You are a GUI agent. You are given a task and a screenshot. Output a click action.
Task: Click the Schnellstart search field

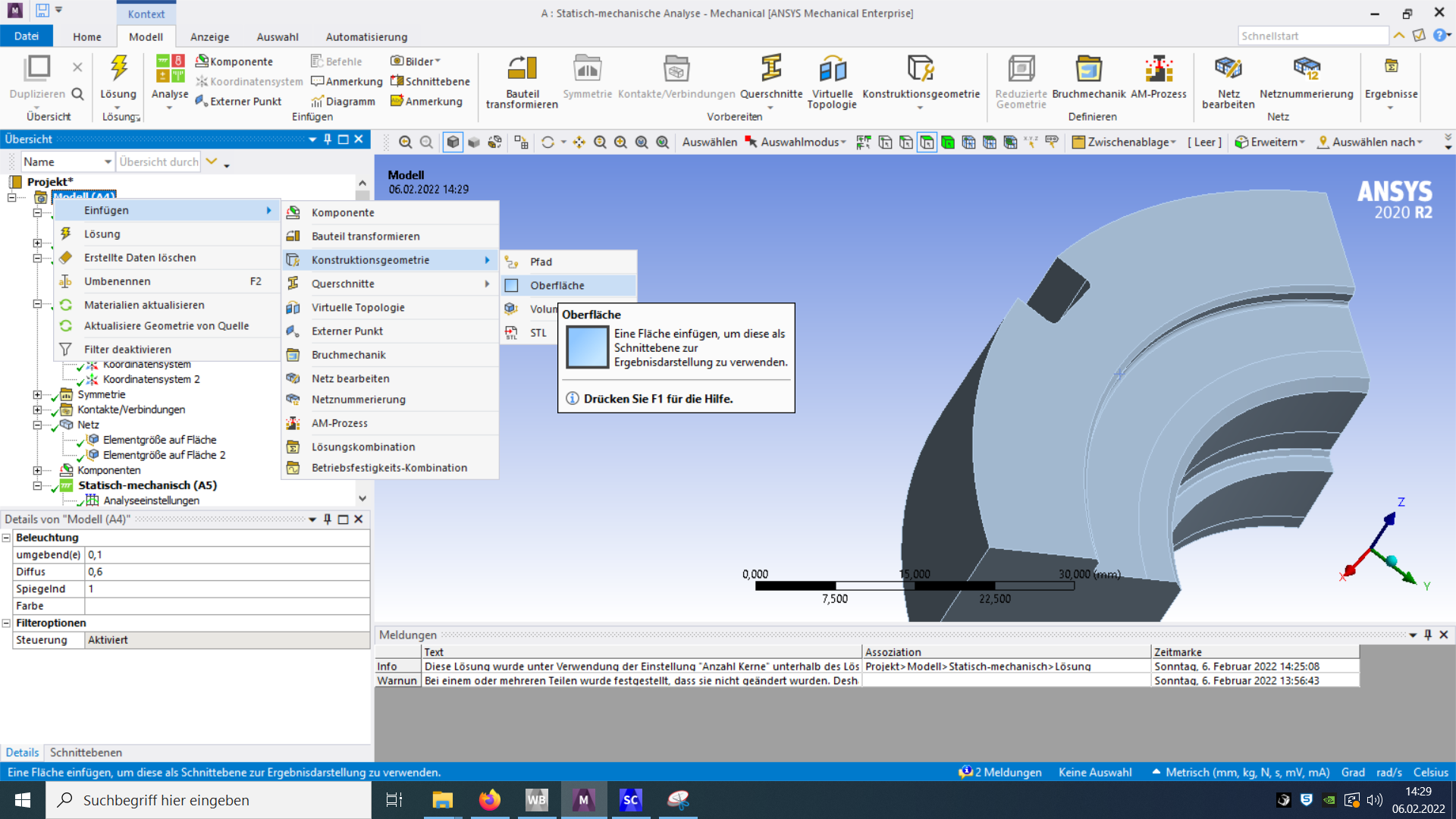point(1313,36)
